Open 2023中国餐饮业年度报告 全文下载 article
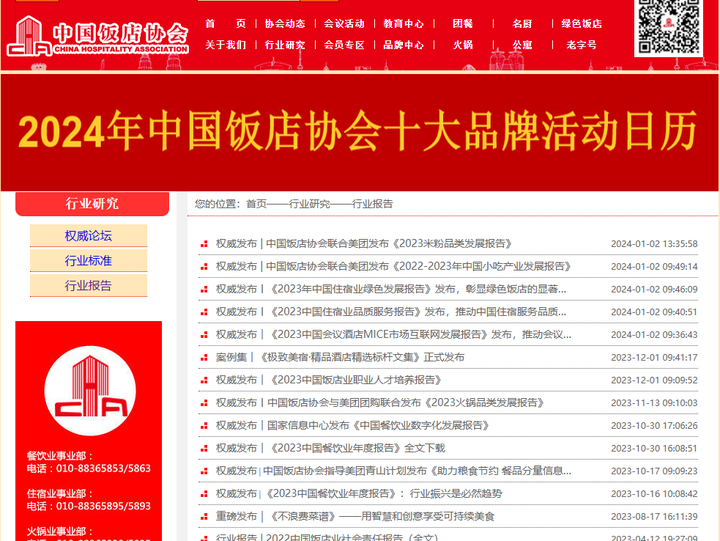This screenshot has height=541, width=720. point(331,448)
